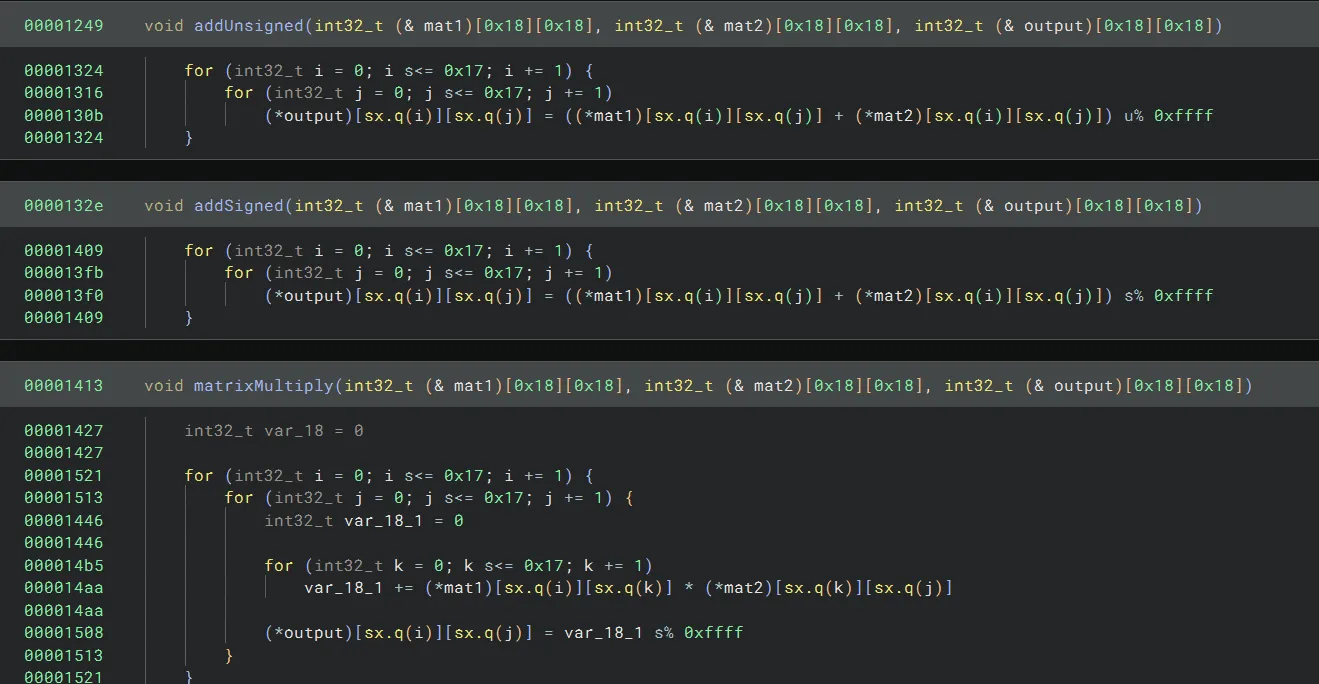Click the 'for' keyword of the k loop
This screenshot has height=684, width=1319.
[x=279, y=566]
